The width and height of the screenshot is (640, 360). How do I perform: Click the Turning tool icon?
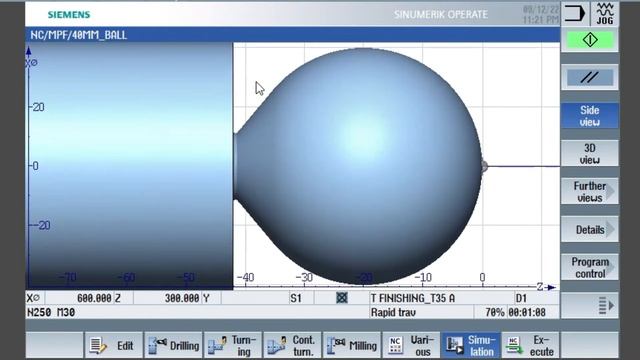coord(217,345)
